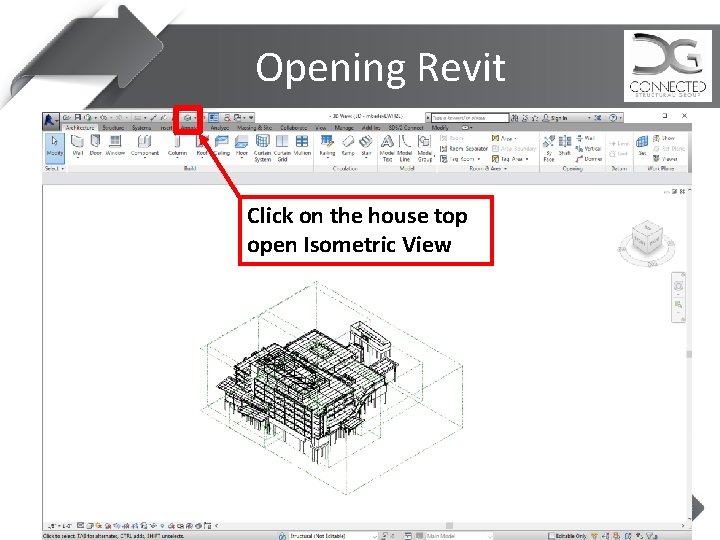Switch to the Structure ribbon tab

[113, 128]
